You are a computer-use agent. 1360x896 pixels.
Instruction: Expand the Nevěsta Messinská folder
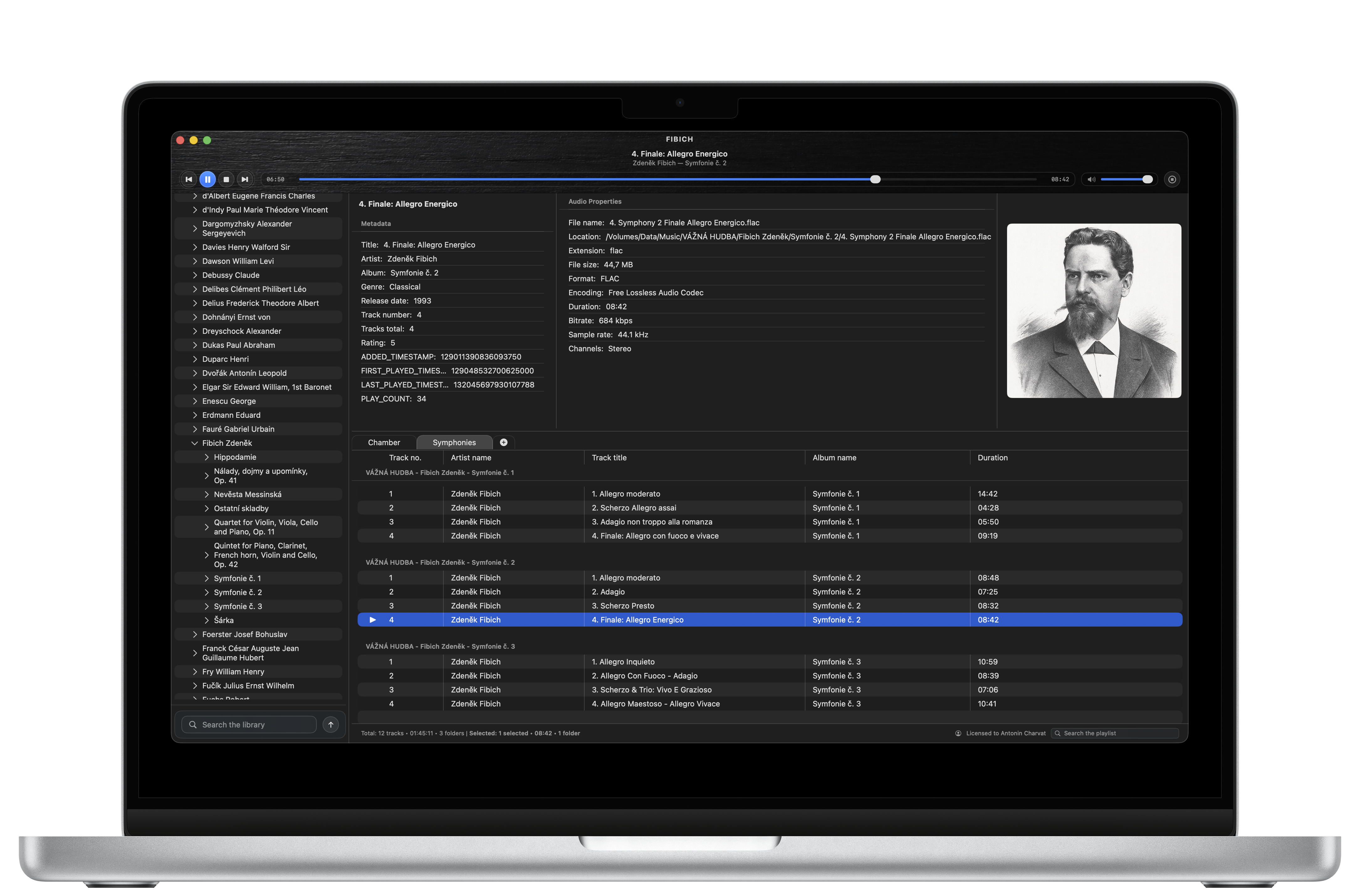click(x=206, y=494)
